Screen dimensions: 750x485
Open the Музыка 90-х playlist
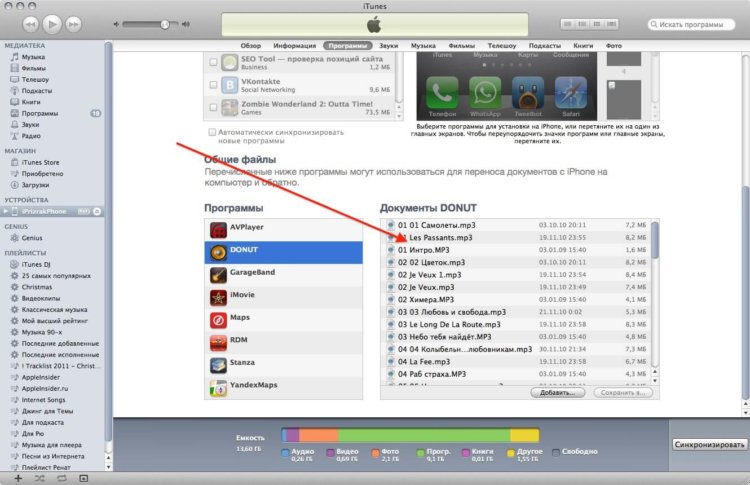[42, 332]
